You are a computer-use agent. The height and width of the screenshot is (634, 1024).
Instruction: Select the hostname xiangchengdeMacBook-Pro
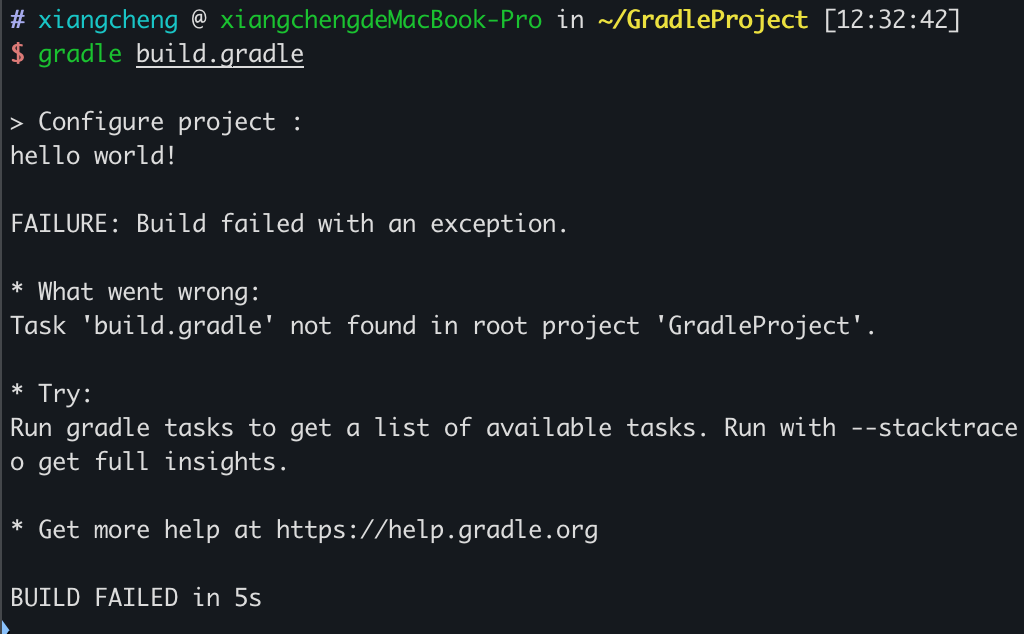pyautogui.click(x=381, y=20)
